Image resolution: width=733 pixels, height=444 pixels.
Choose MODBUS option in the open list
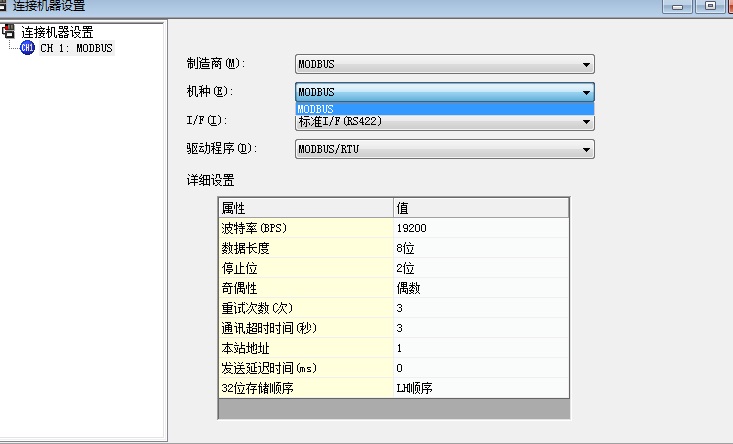tap(444, 109)
